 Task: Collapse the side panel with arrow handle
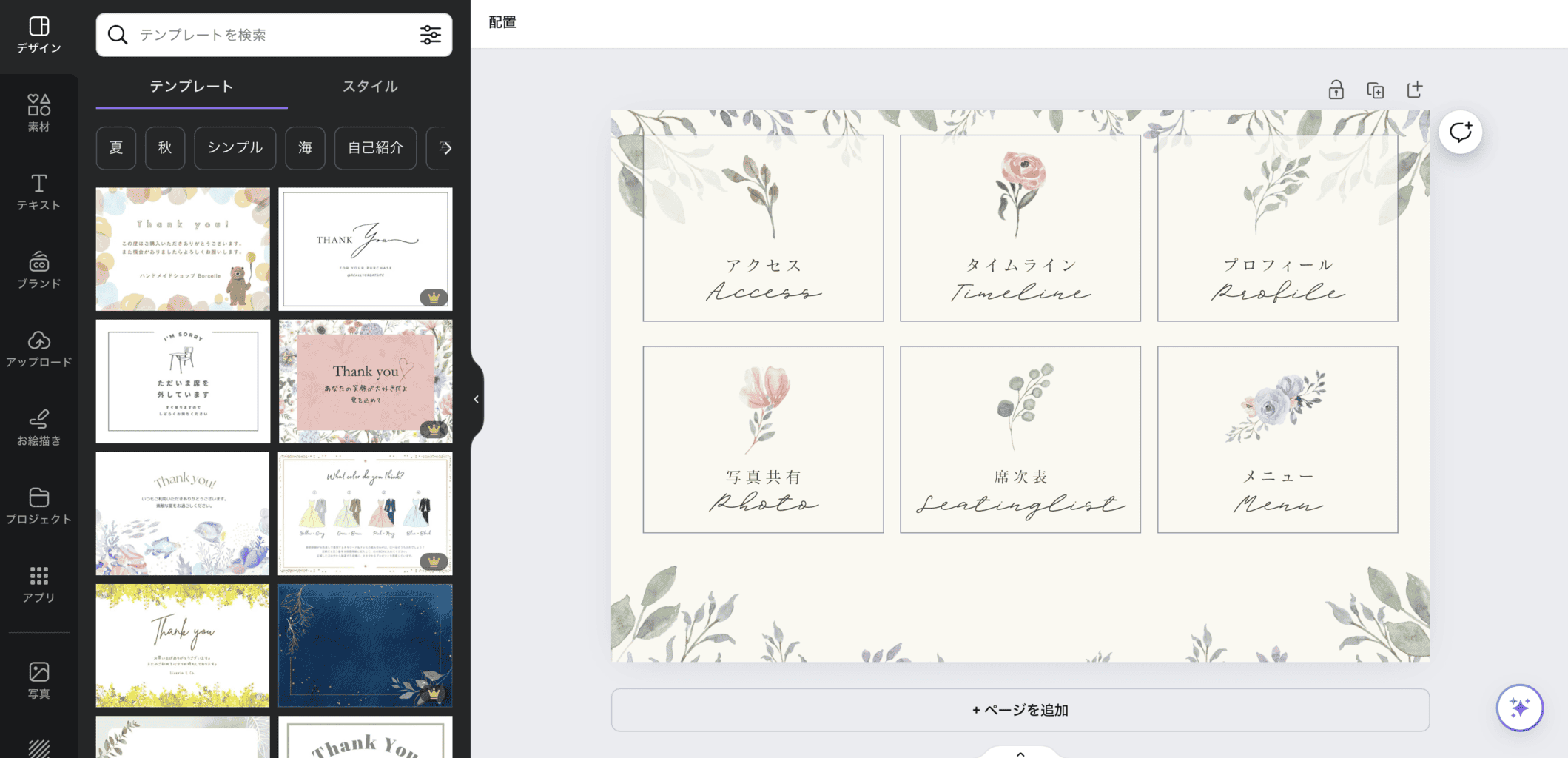click(476, 399)
